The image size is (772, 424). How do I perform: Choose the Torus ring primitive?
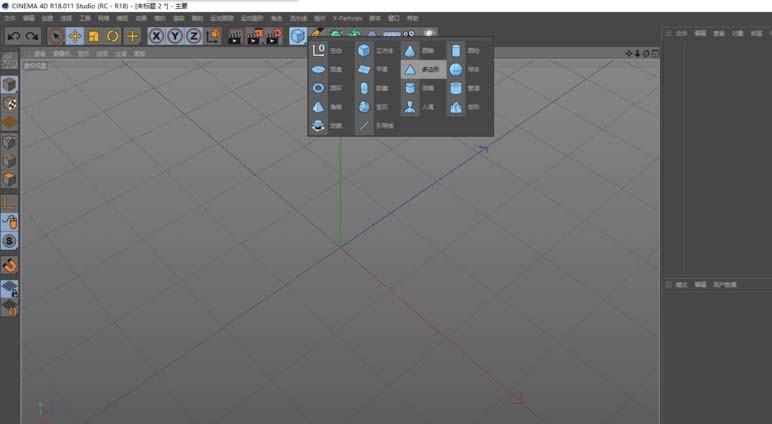[x=319, y=88]
